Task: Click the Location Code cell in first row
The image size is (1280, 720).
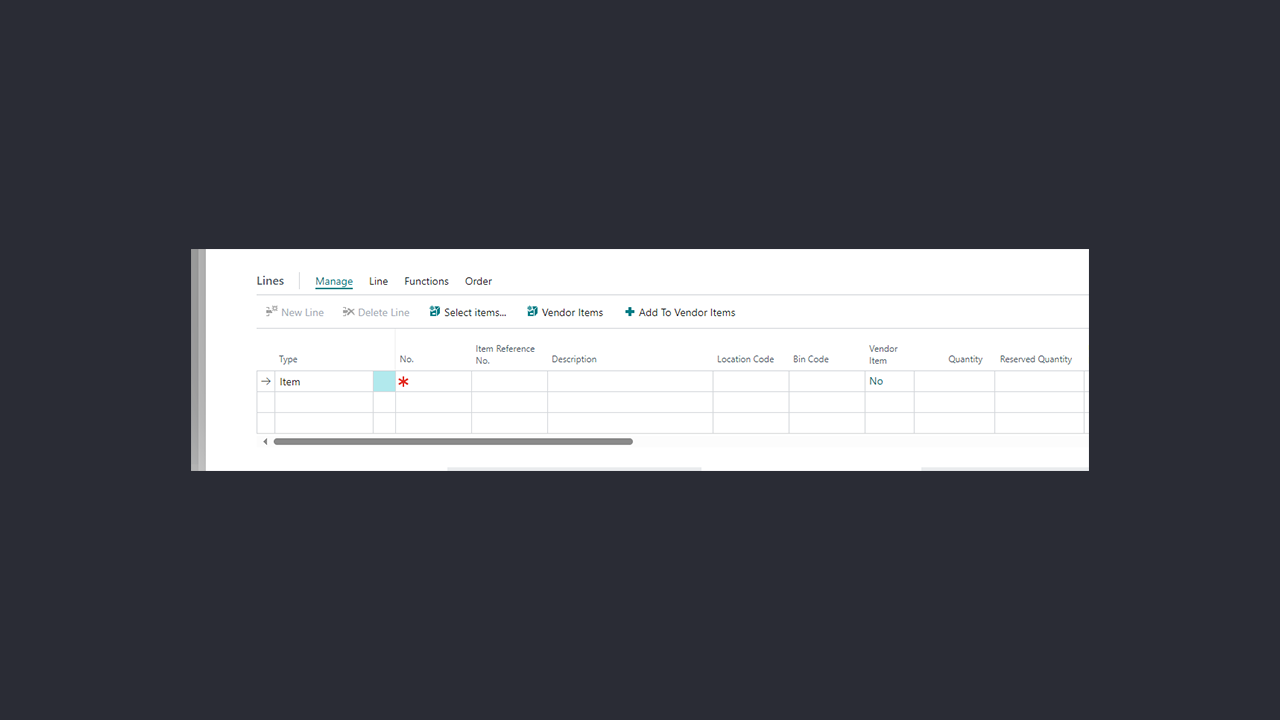Action: 750,382
